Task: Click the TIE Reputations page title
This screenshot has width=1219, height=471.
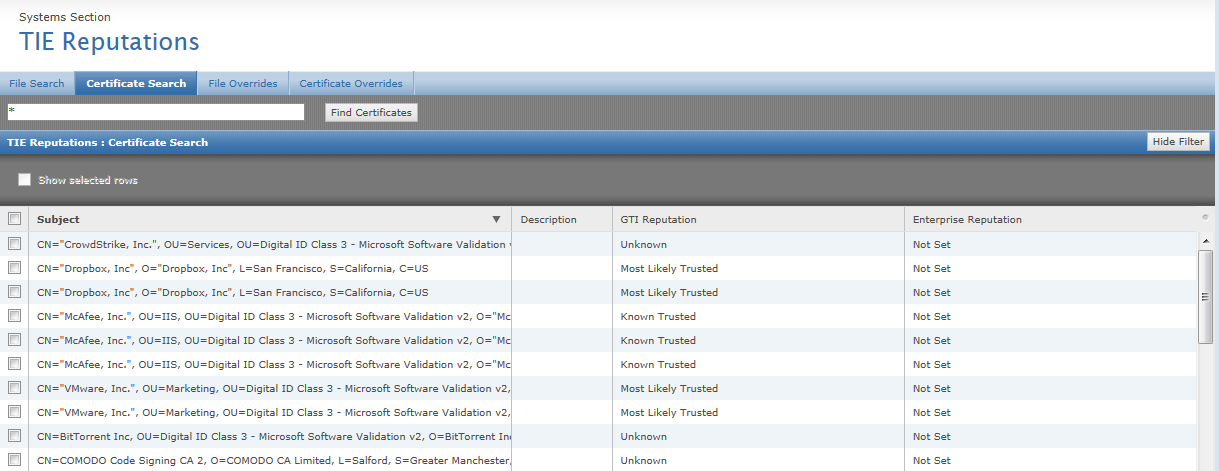Action: pos(109,42)
